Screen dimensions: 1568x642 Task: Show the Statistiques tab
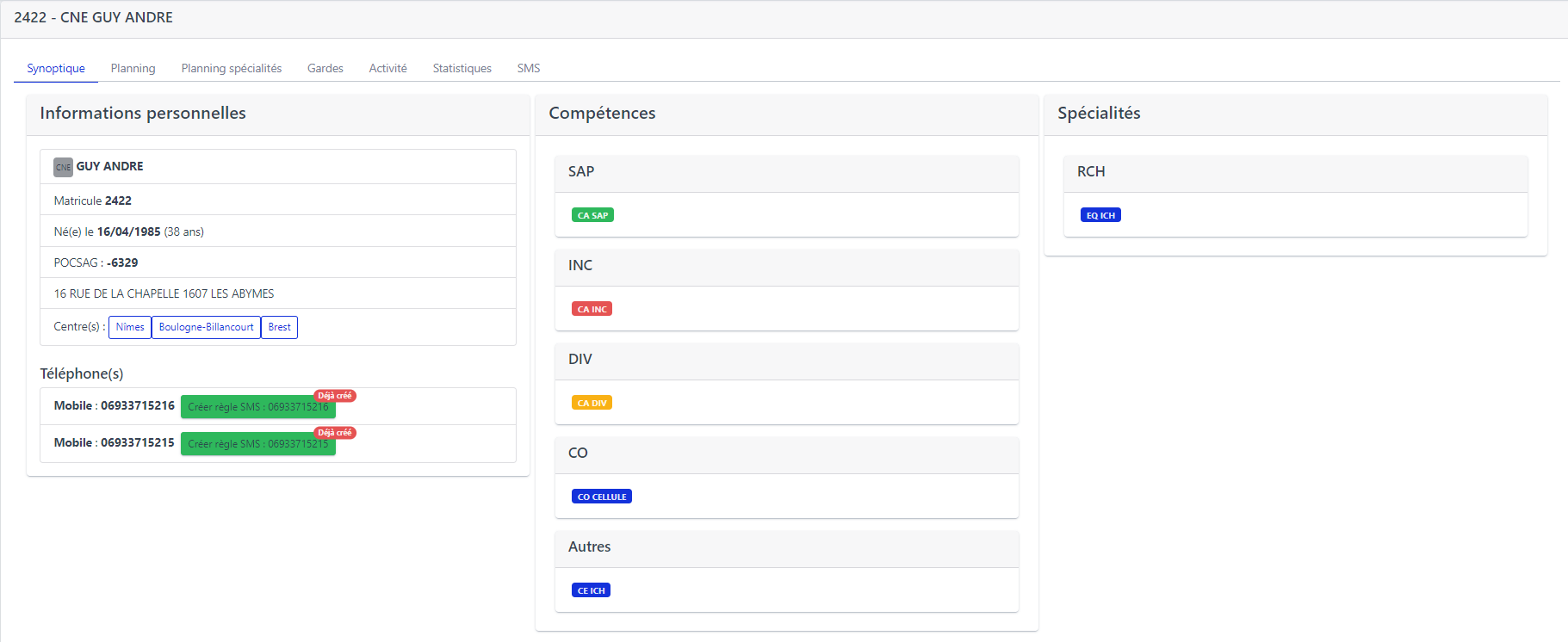click(x=462, y=68)
